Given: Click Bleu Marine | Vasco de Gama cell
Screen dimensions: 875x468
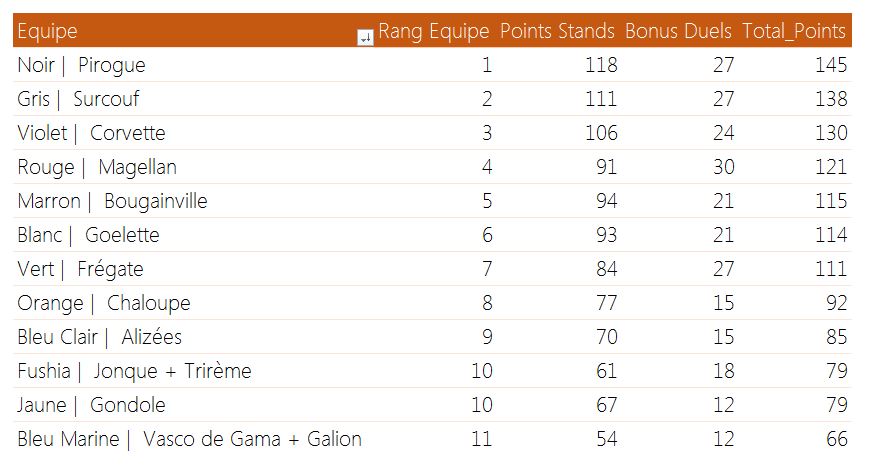Looking at the screenshot, I should click(190, 439).
